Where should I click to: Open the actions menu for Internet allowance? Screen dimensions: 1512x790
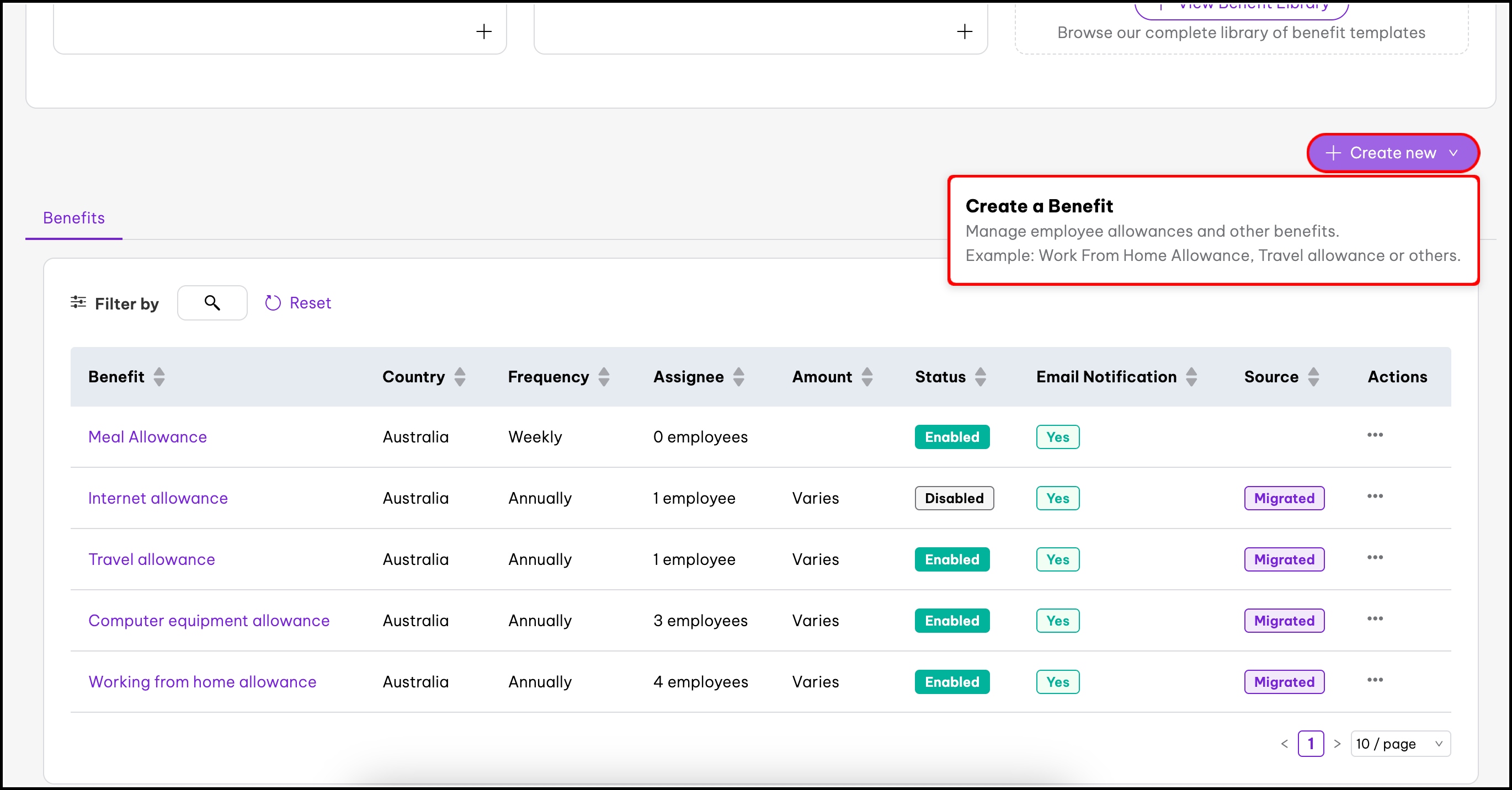[1375, 496]
